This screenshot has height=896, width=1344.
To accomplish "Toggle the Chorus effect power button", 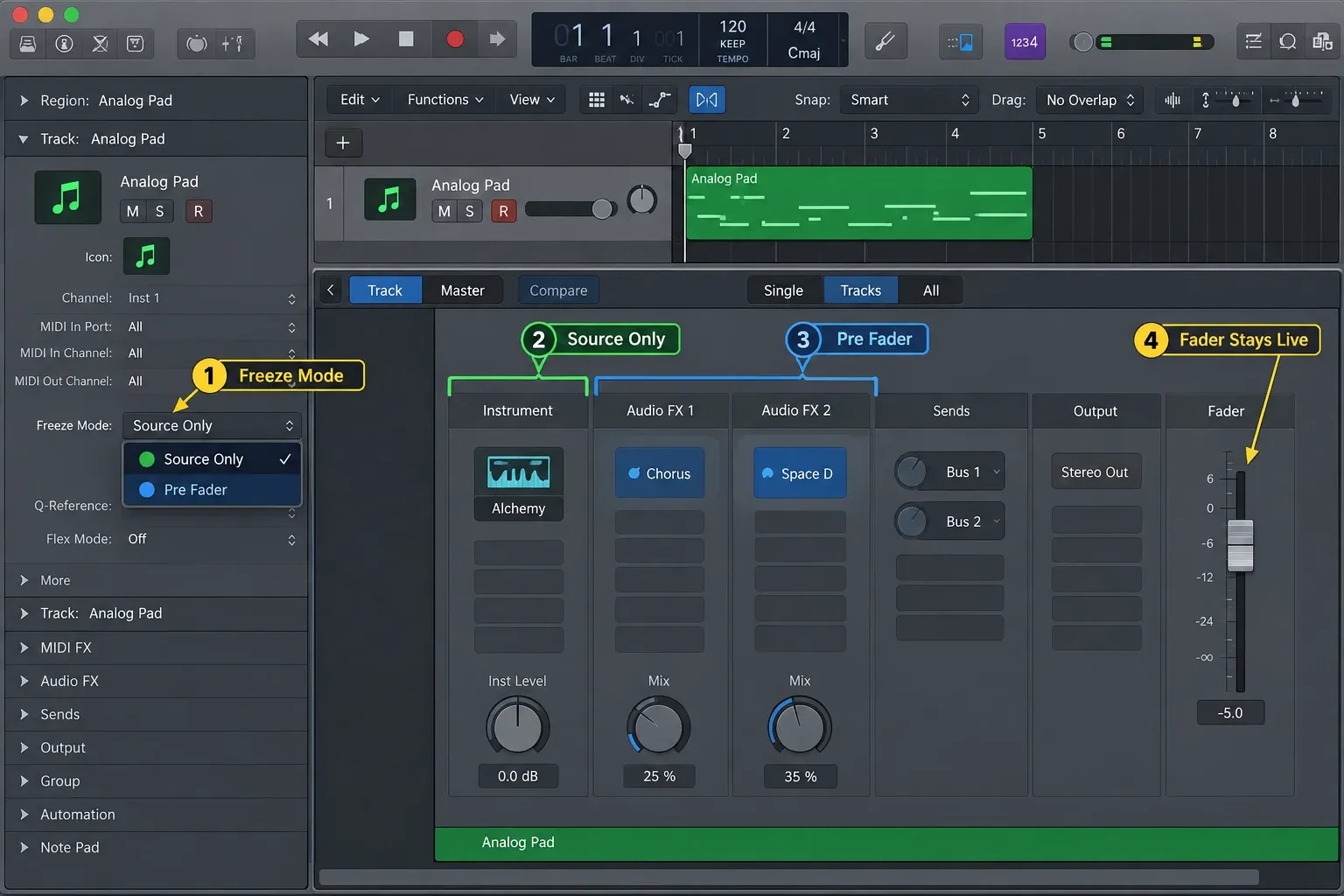I will [634, 473].
